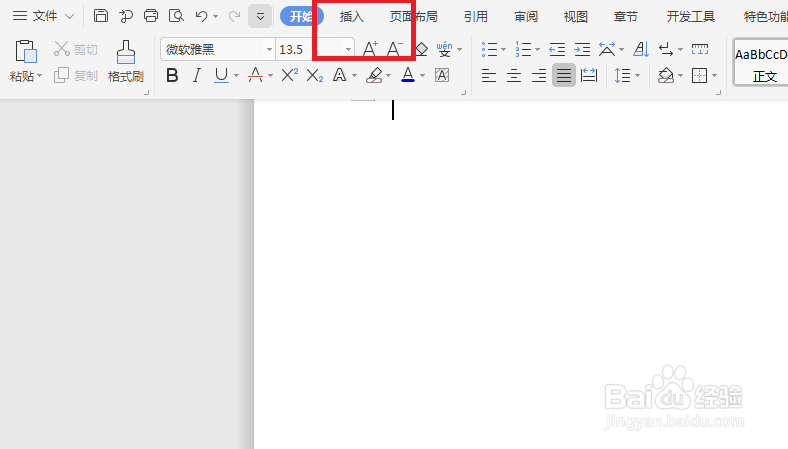
Task: Switch to the 插入 tab
Action: (351, 17)
